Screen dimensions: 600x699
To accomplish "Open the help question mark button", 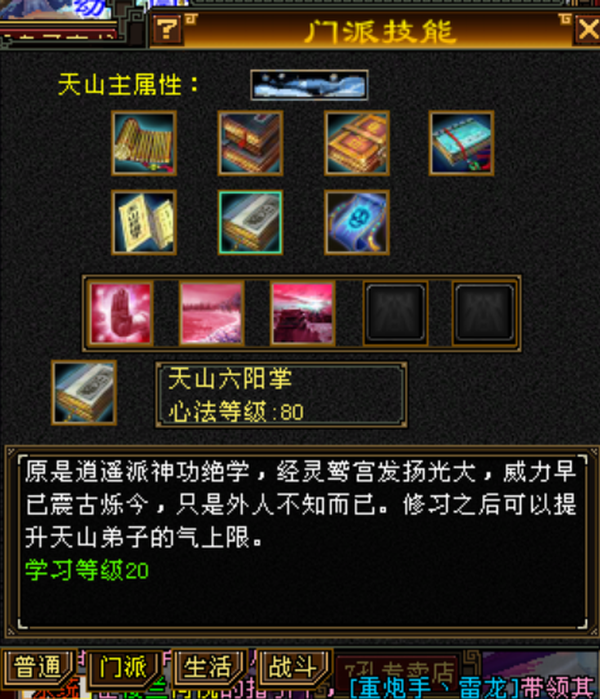I will (x=167, y=30).
